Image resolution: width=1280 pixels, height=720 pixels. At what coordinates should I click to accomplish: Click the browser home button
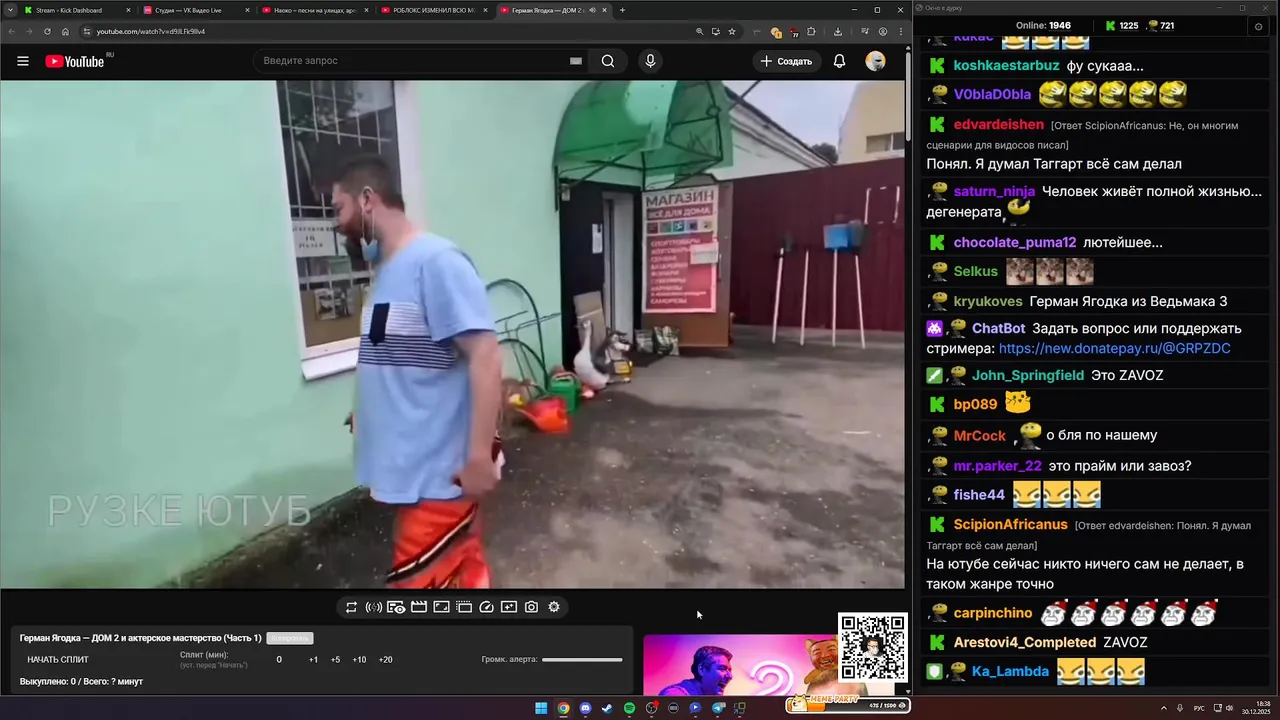[65, 31]
